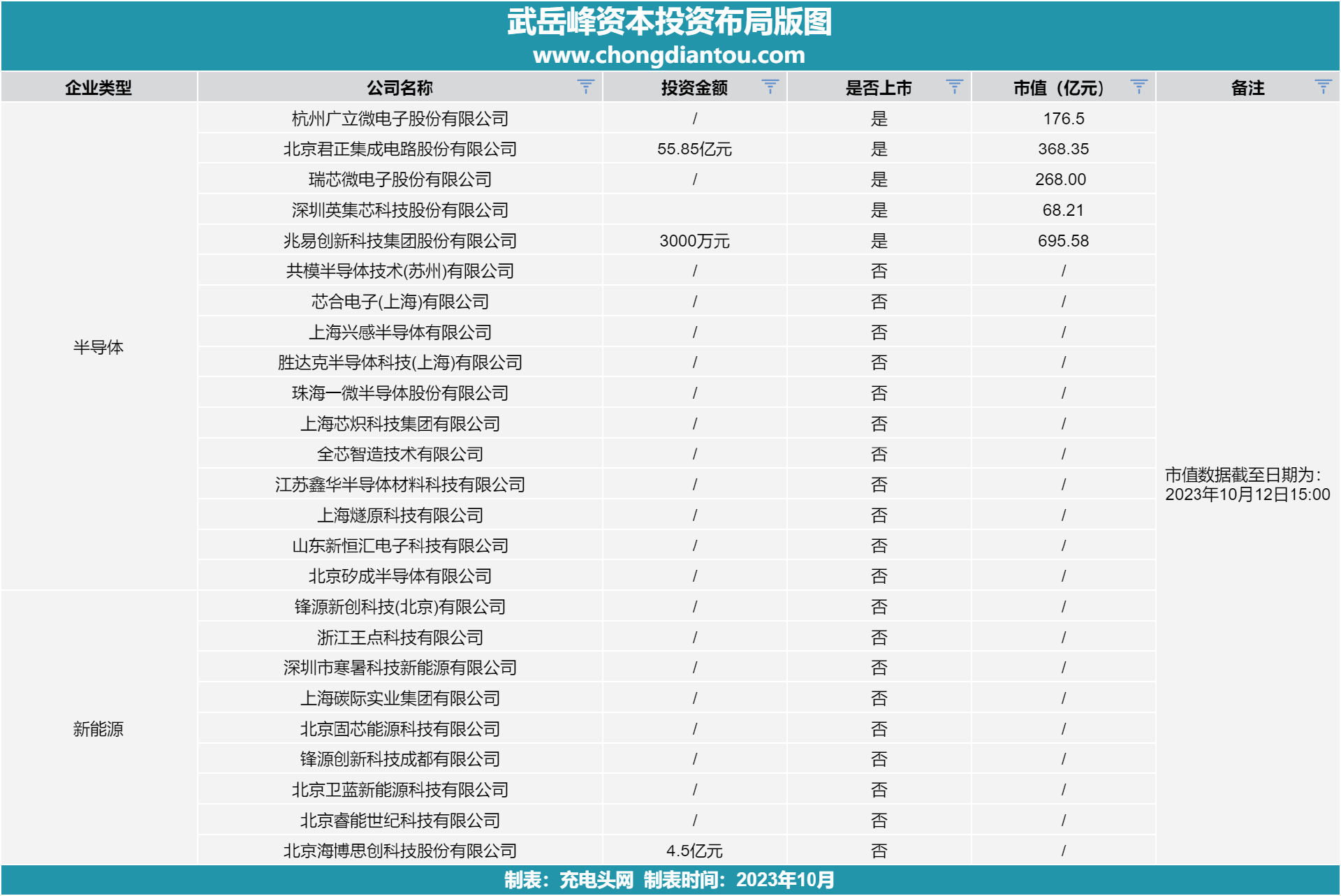Click the 企业类型 column header
Image resolution: width=1341 pixels, height=896 pixels.
pyautogui.click(x=98, y=87)
